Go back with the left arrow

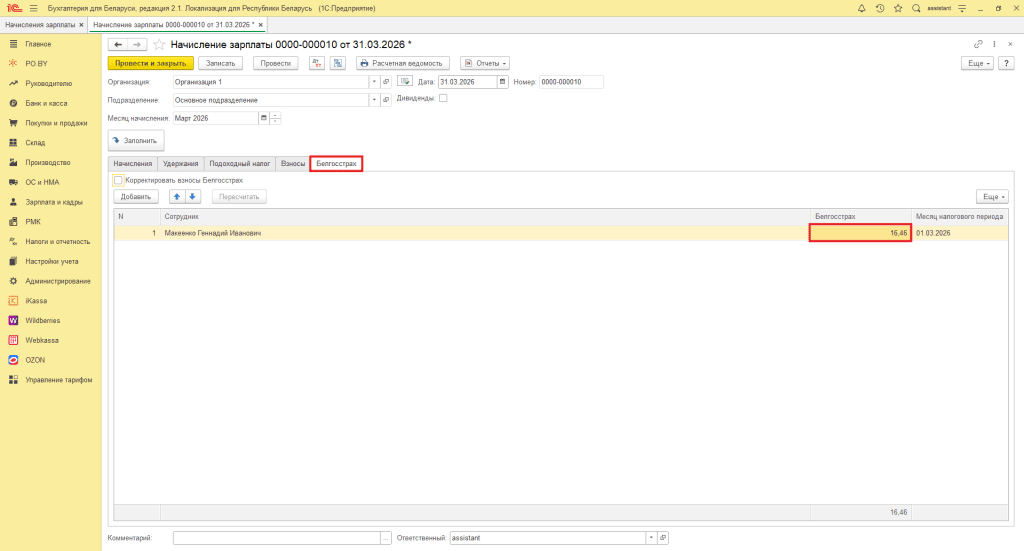click(118, 44)
